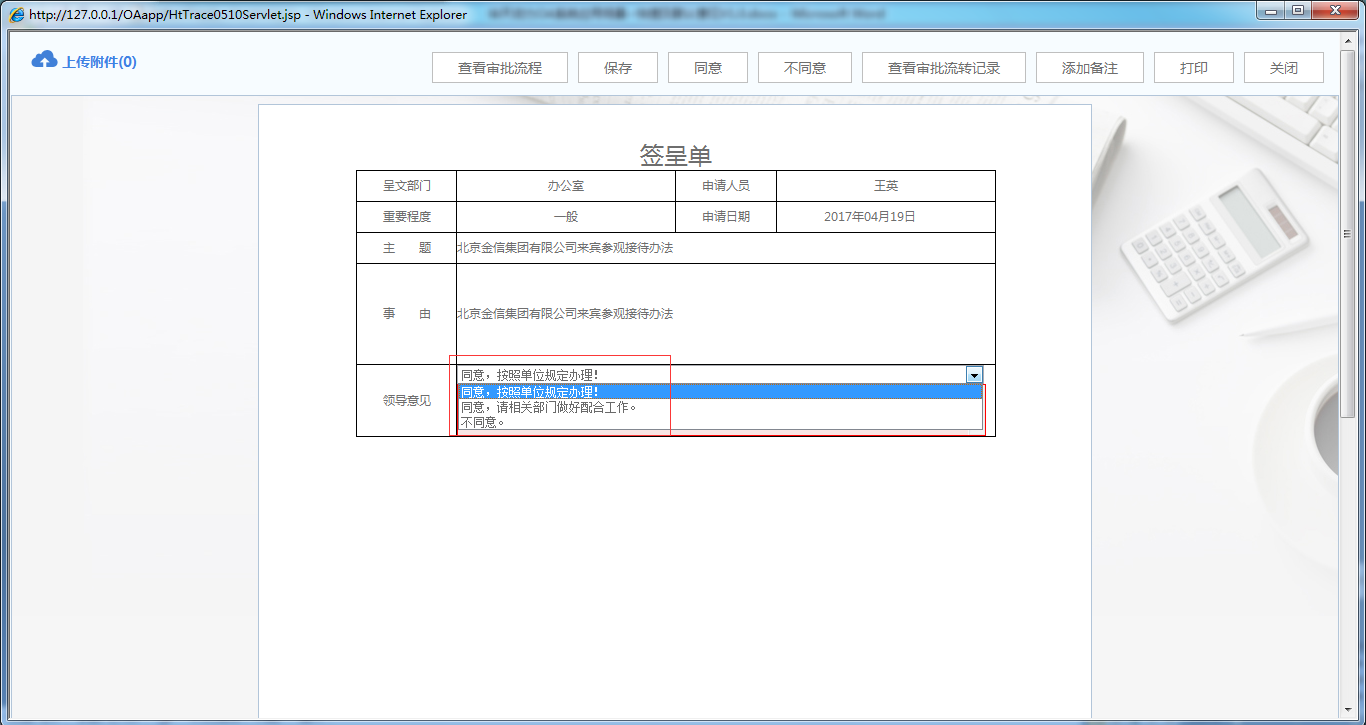This screenshot has width=1366, height=725.
Task: Open the 领导意见 opinion dropdown arrow
Action: pyautogui.click(x=973, y=374)
